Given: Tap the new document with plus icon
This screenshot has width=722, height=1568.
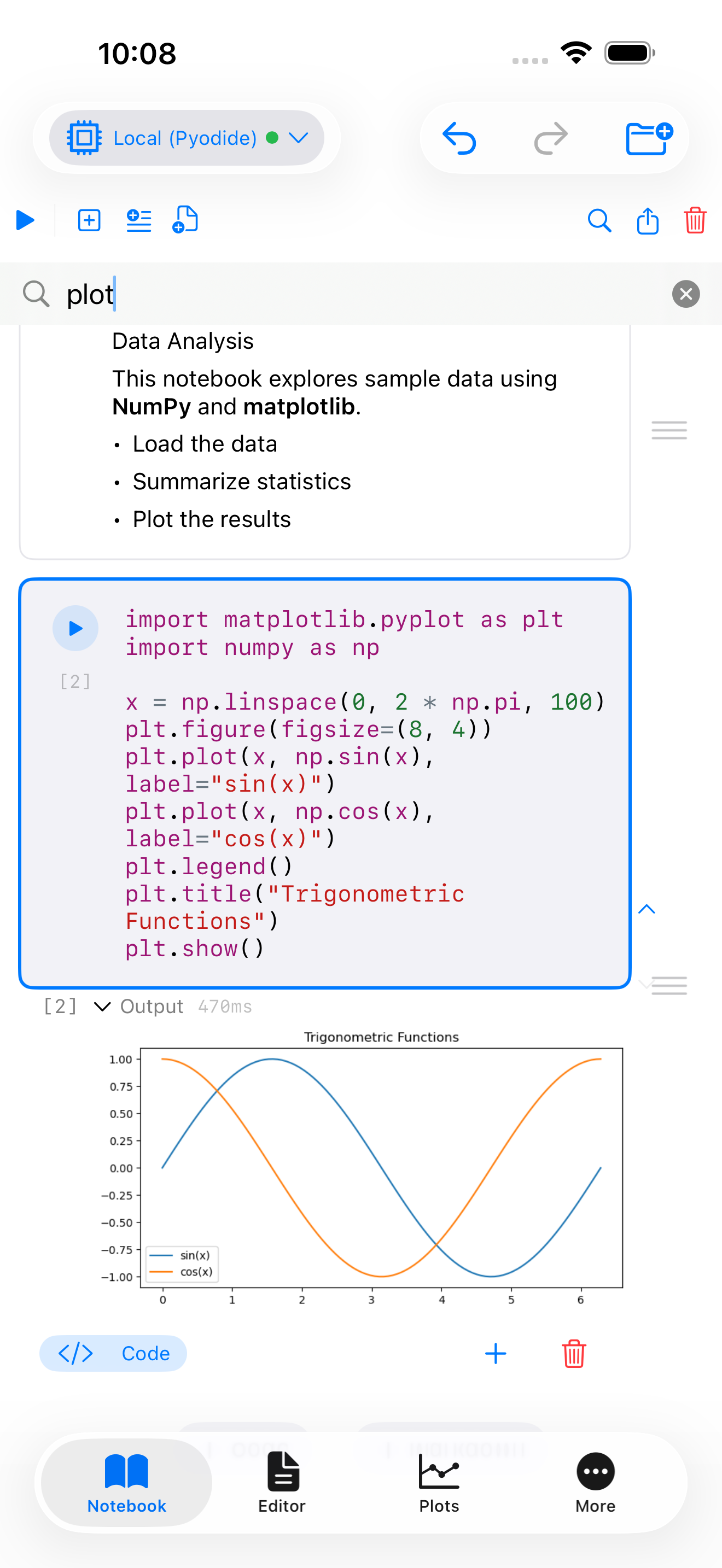Looking at the screenshot, I should 185,220.
